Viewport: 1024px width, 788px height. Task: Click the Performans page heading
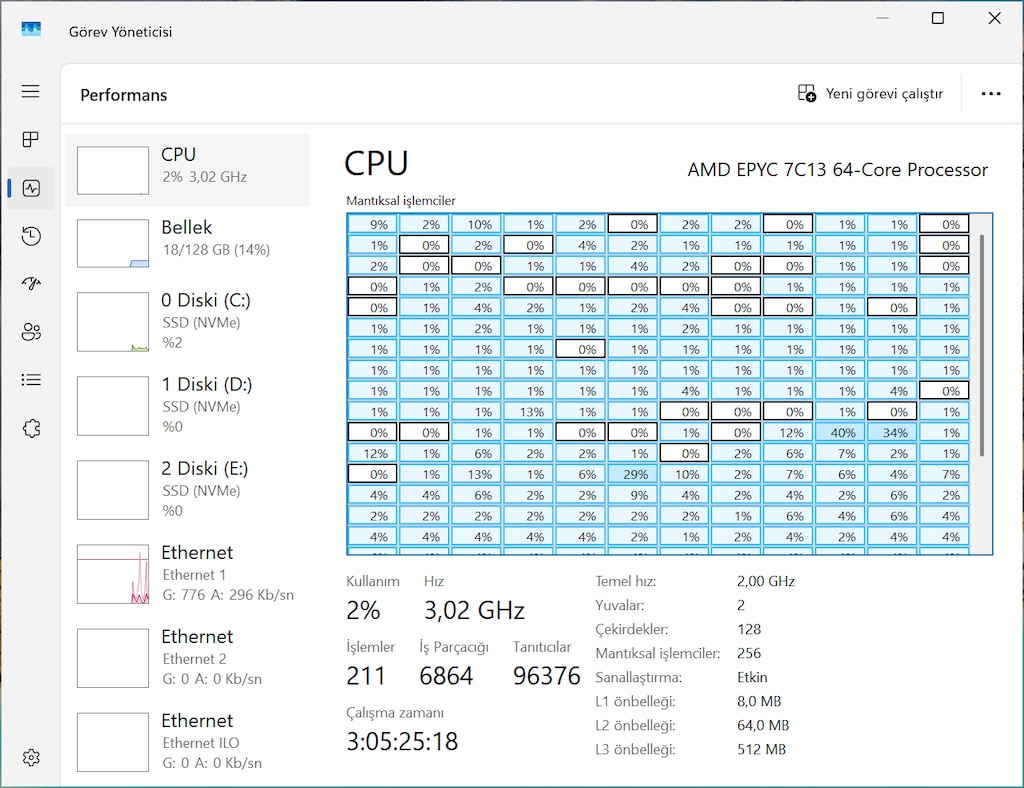(123, 95)
